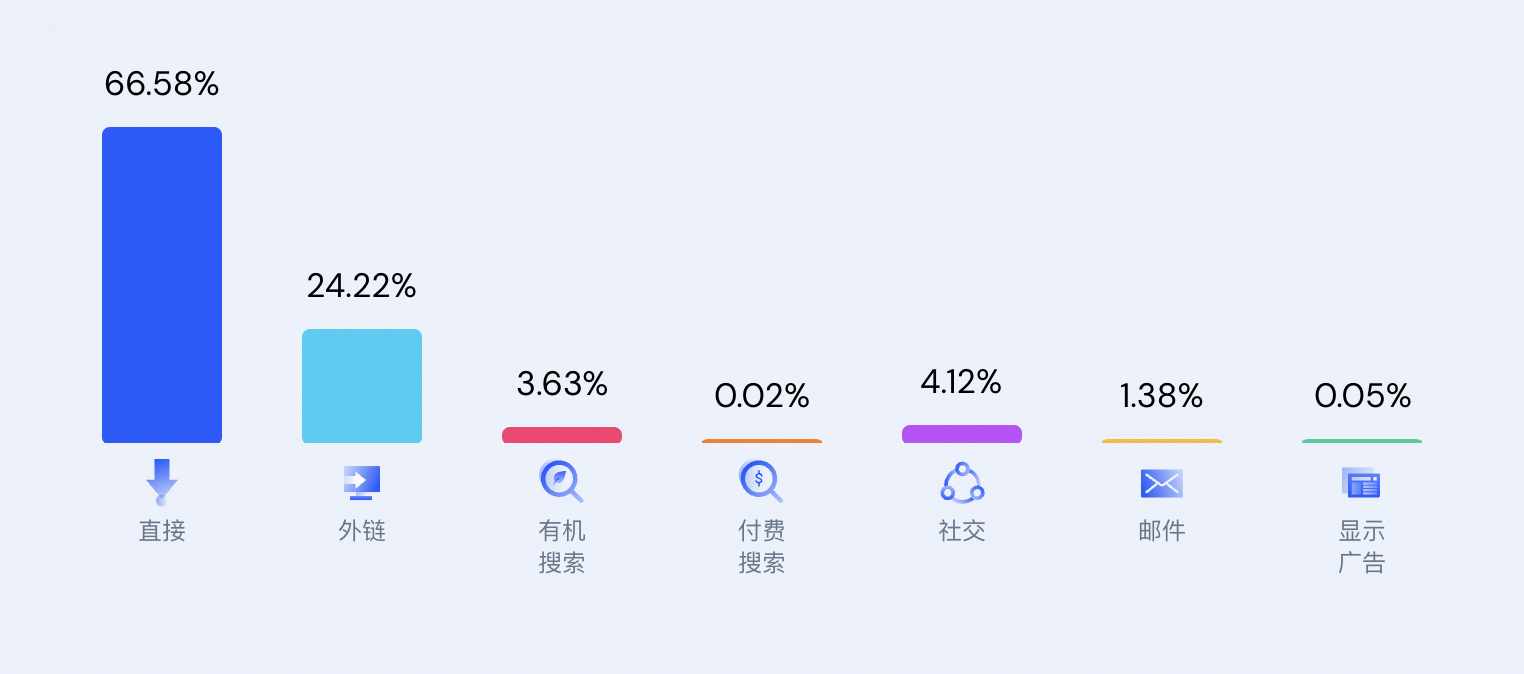
Task: Select the light blue 24.22% bar
Action: (362, 386)
